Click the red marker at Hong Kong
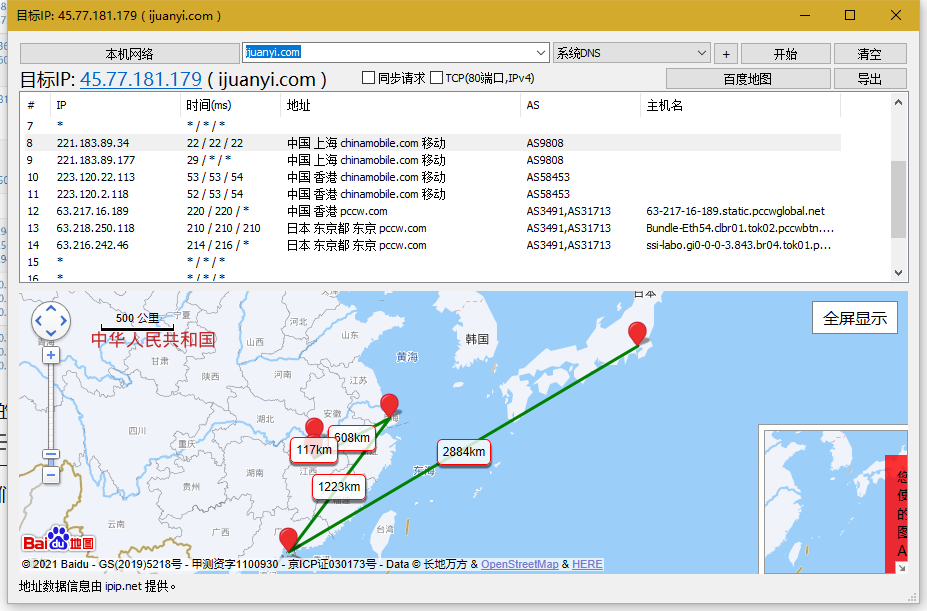This screenshot has height=611, width=927. click(x=288, y=540)
